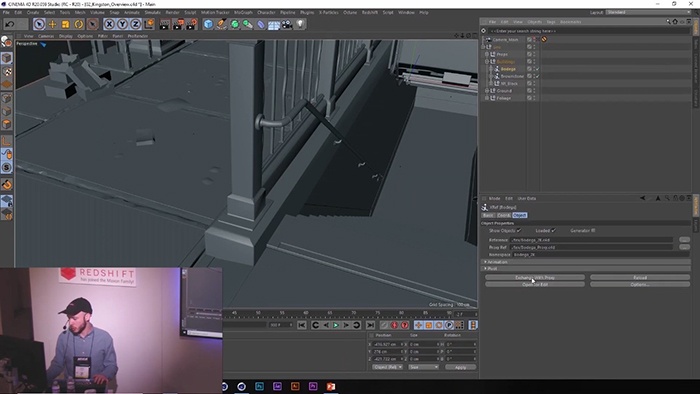Enable the Generator checkbox
Screen dimensions: 700x394
tap(593, 231)
